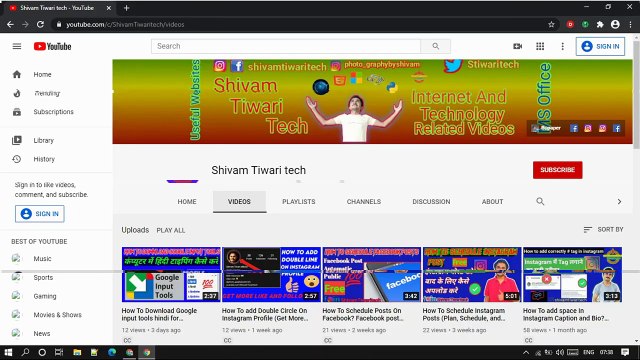Open the Sort By dropdown
Image resolution: width=640 pixels, height=360 pixels.
pyautogui.click(x=603, y=229)
